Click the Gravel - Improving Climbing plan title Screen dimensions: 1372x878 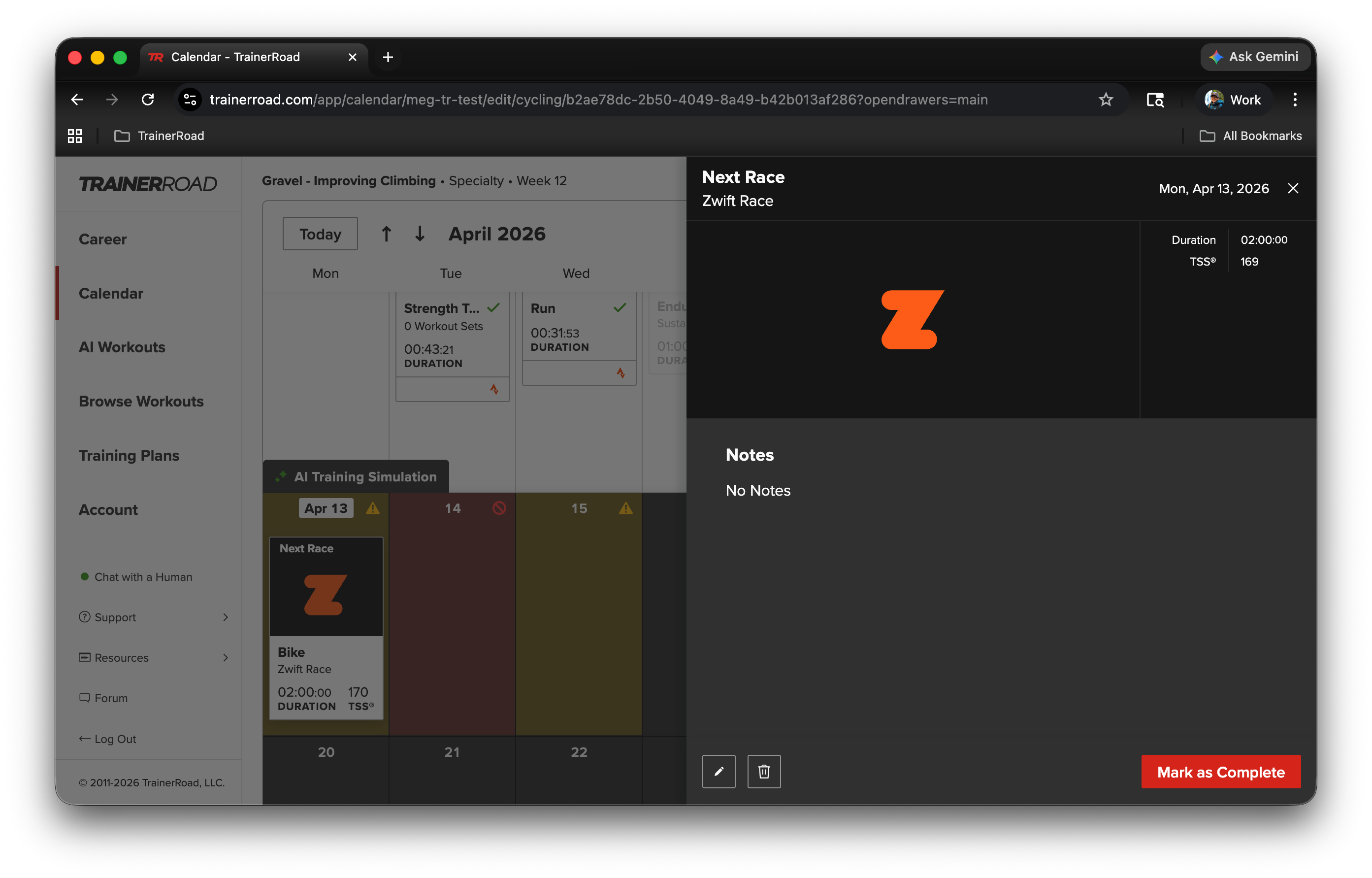(x=349, y=181)
